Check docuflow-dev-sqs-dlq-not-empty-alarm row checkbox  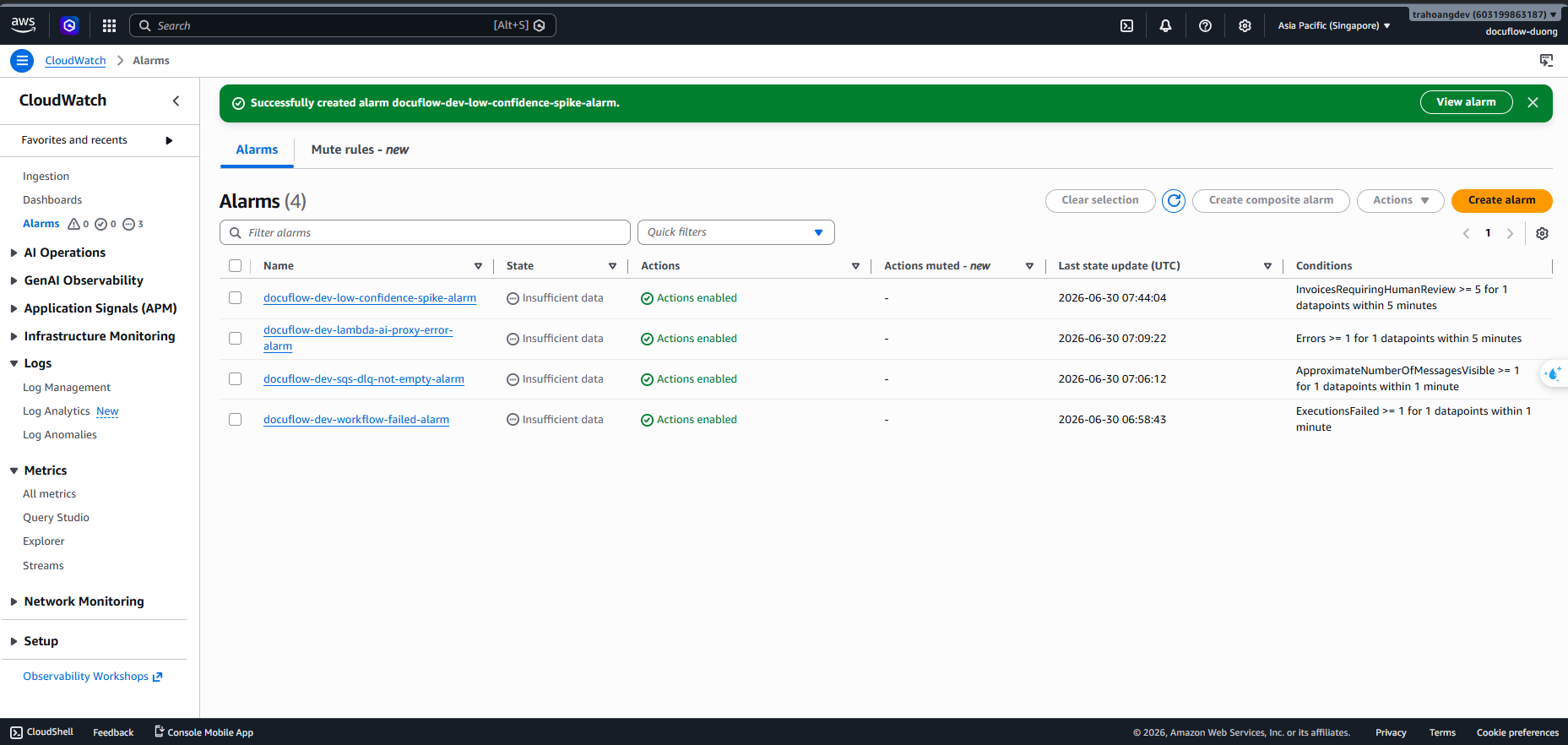click(x=236, y=379)
